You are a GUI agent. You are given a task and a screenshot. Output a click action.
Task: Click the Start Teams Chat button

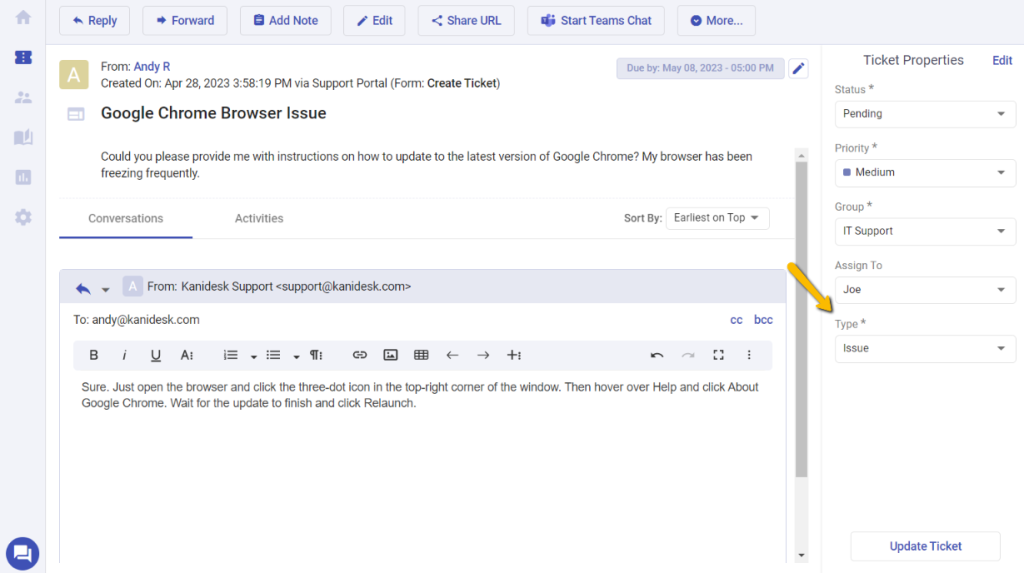[596, 20]
